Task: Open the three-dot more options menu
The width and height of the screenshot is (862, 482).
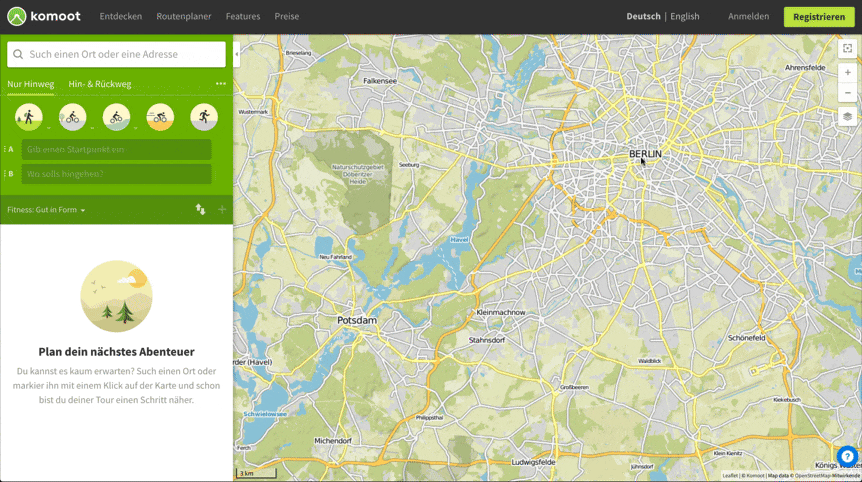Action: point(221,84)
